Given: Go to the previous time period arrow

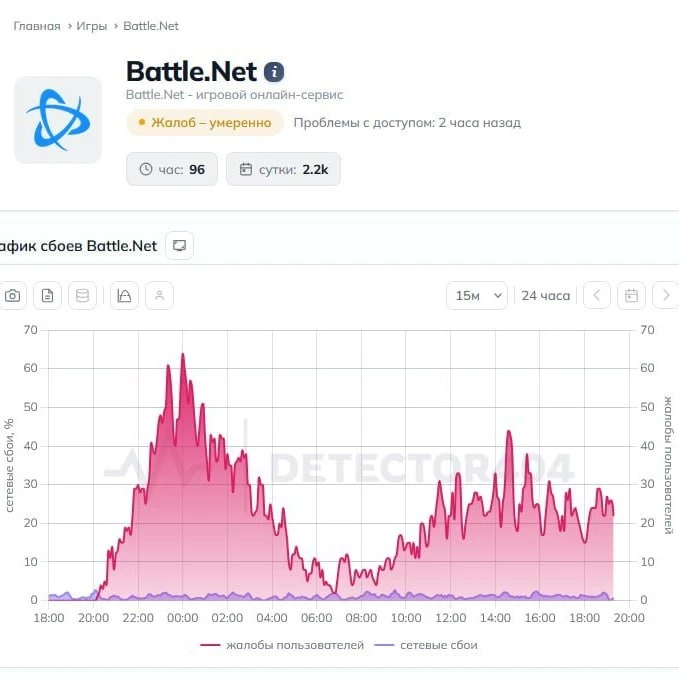Looking at the screenshot, I should [597, 296].
